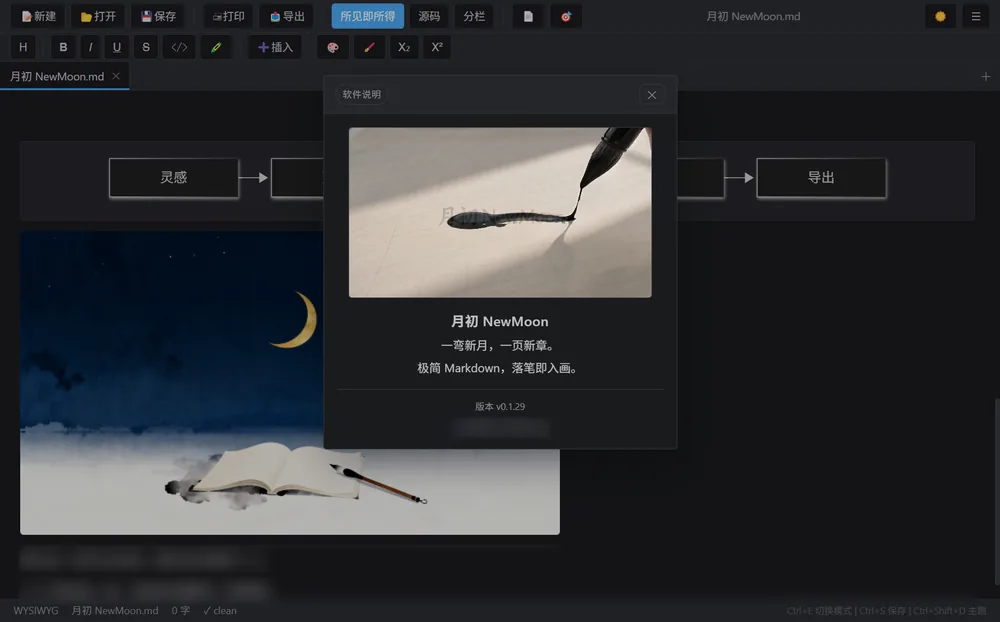Apply superscript formatting
This screenshot has width=1000, height=622.
437,47
